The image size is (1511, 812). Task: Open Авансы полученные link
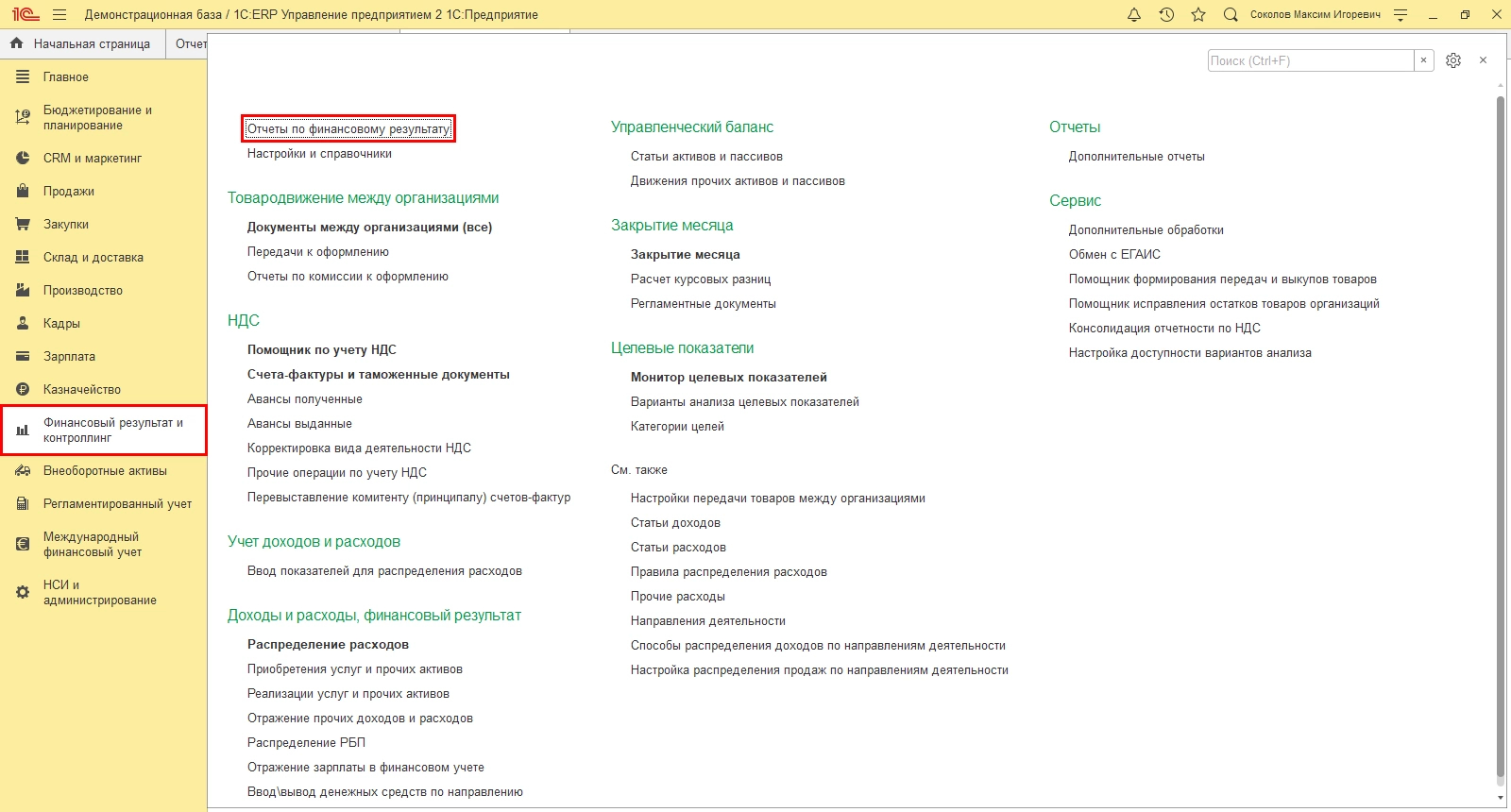305,399
